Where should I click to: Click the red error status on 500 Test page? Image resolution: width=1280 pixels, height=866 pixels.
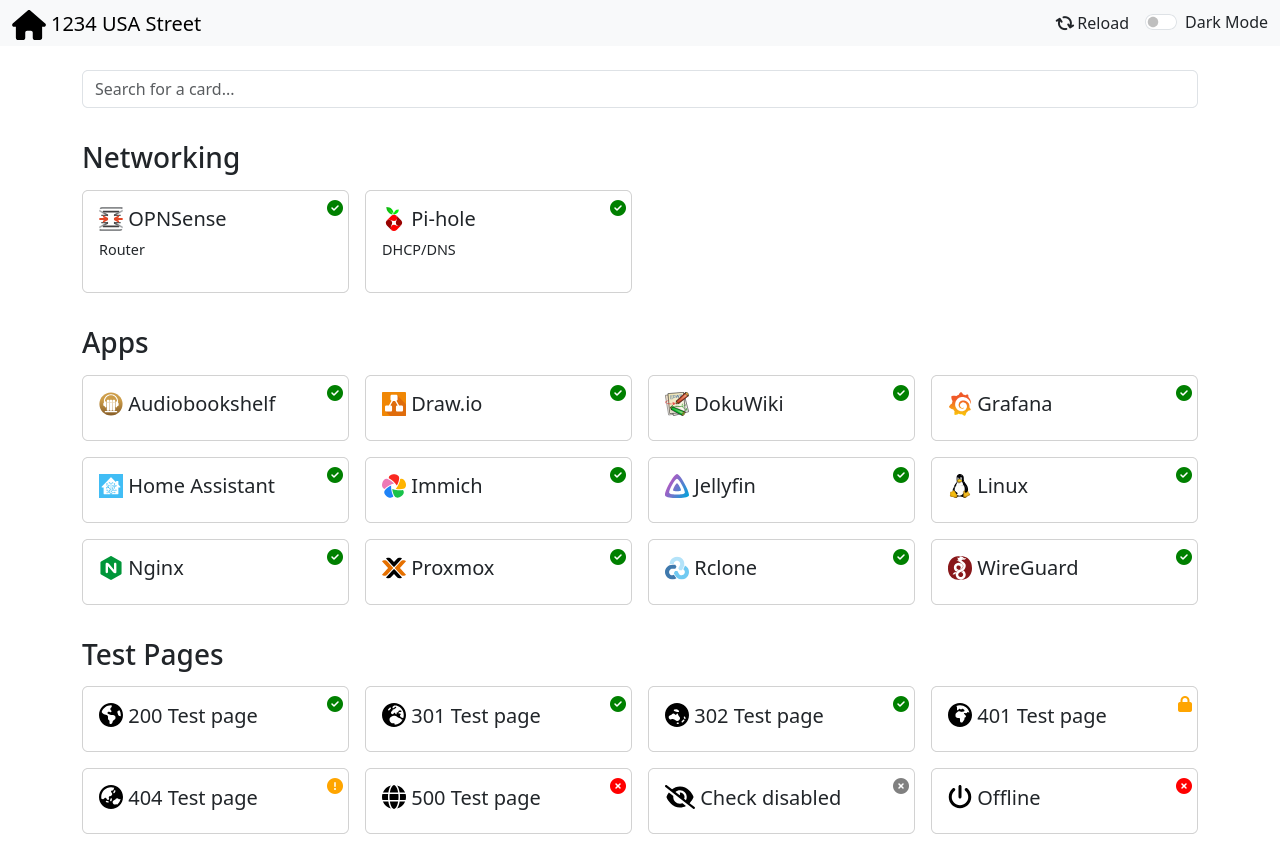[x=618, y=786]
